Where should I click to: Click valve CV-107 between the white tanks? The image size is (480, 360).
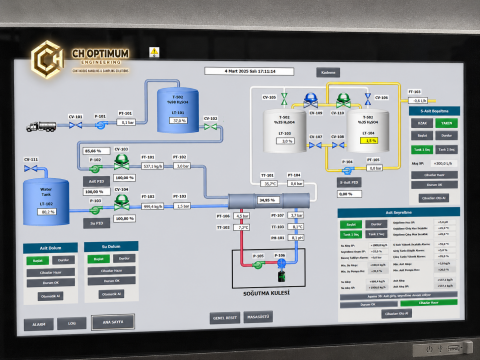coord(315,145)
